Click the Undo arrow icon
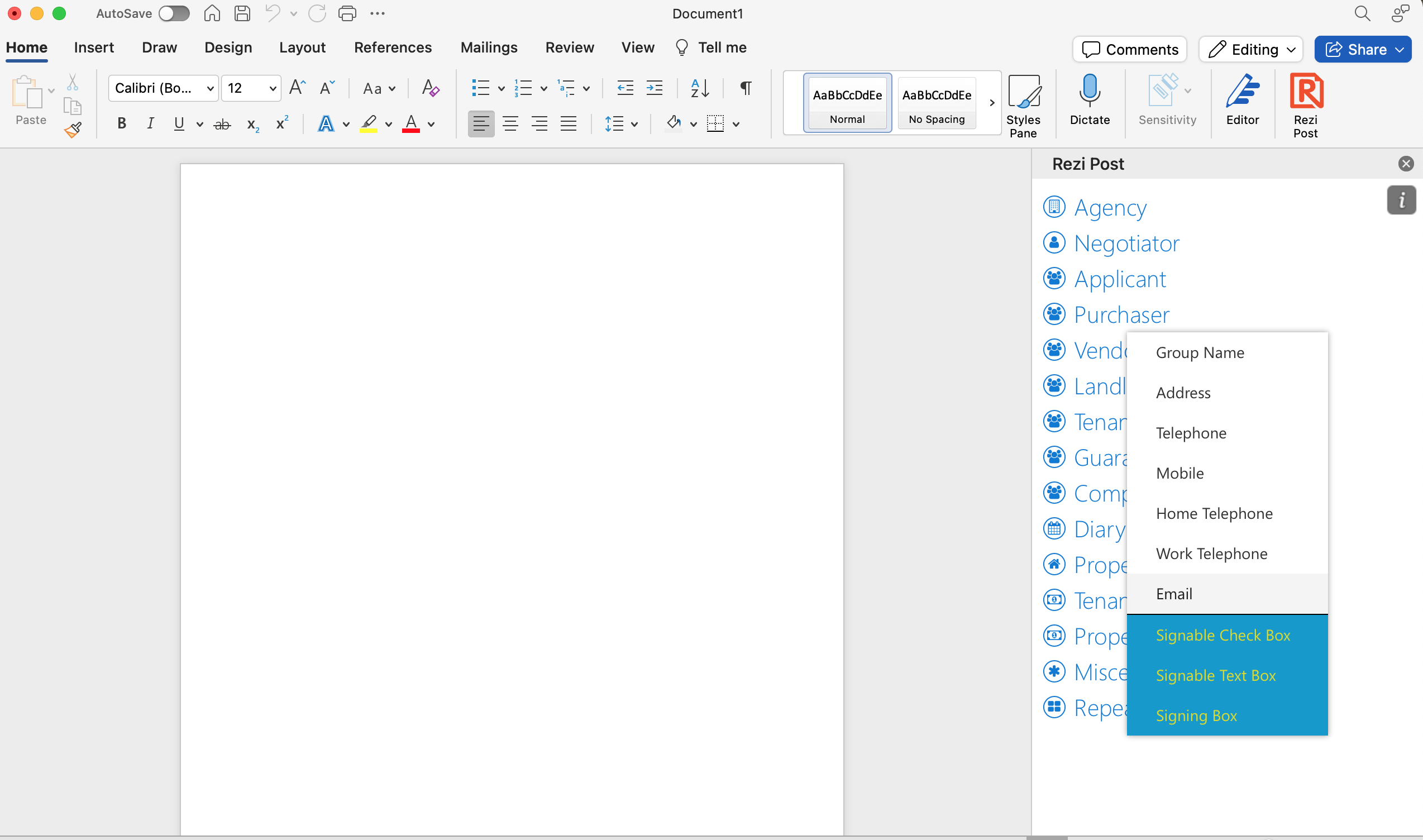Viewport: 1423px width, 840px height. click(273, 13)
